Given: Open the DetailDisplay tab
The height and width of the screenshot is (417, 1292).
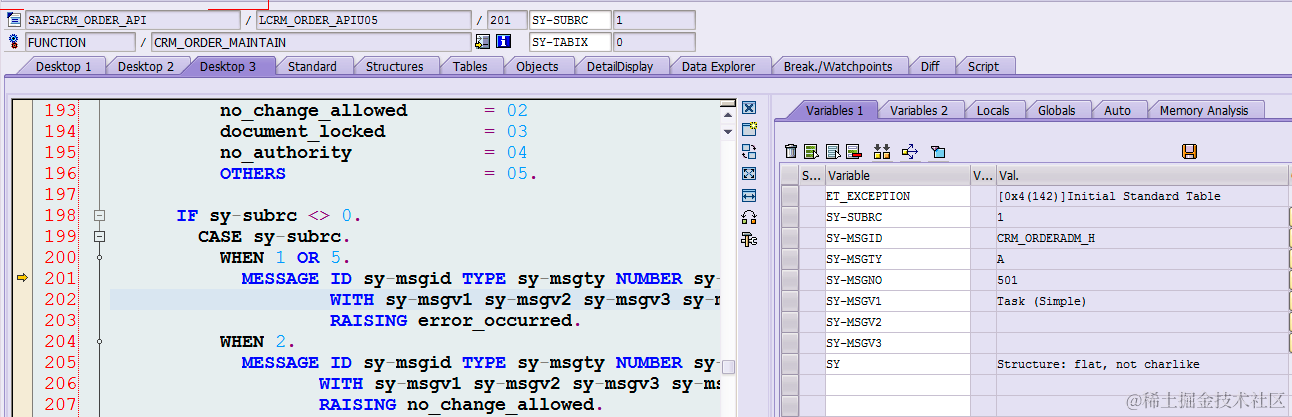Looking at the screenshot, I should 620,66.
